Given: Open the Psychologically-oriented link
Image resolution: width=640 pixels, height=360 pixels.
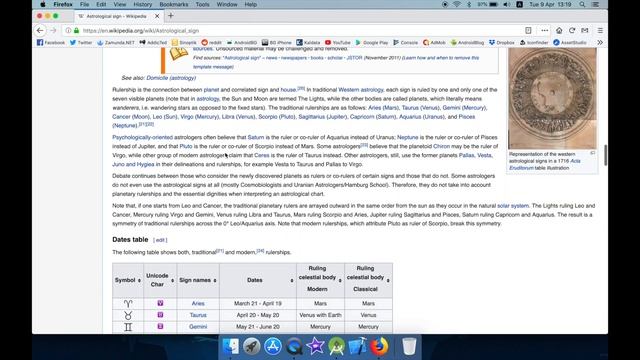Looking at the screenshot, I should (x=142, y=138).
